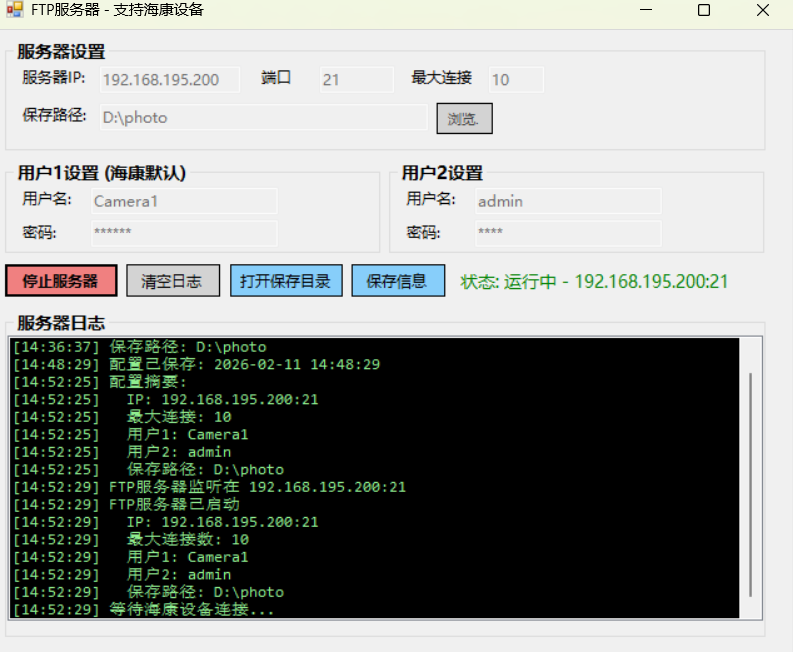Open the save folder via 打开保存目录
Viewport: 793px width, 652px height.
tap(286, 281)
